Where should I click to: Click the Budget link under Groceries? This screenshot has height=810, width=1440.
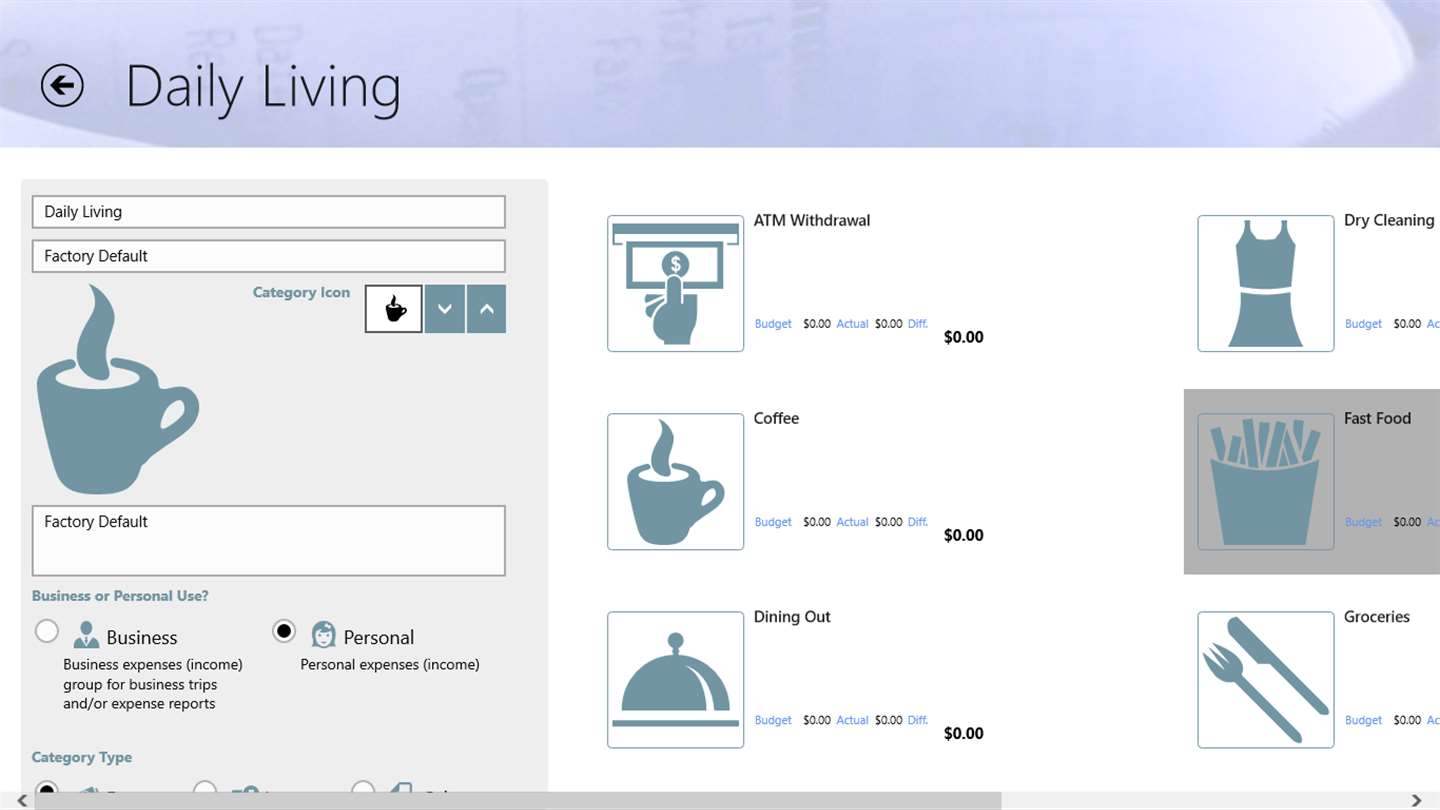[1363, 720]
